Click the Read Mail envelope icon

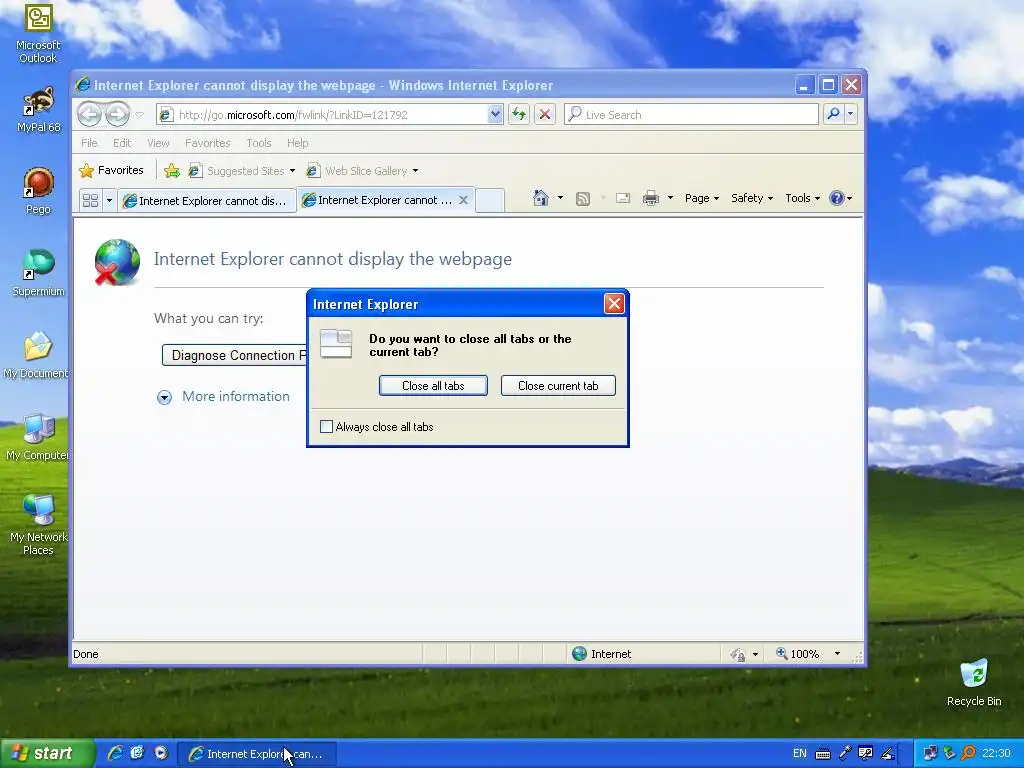pos(623,198)
